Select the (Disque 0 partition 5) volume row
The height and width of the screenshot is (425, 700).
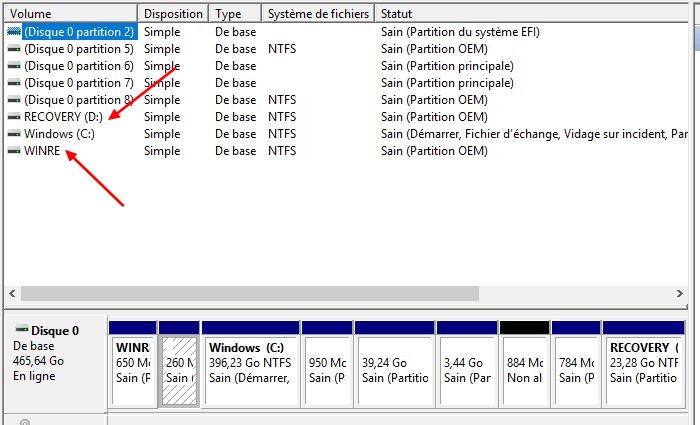(x=79, y=49)
